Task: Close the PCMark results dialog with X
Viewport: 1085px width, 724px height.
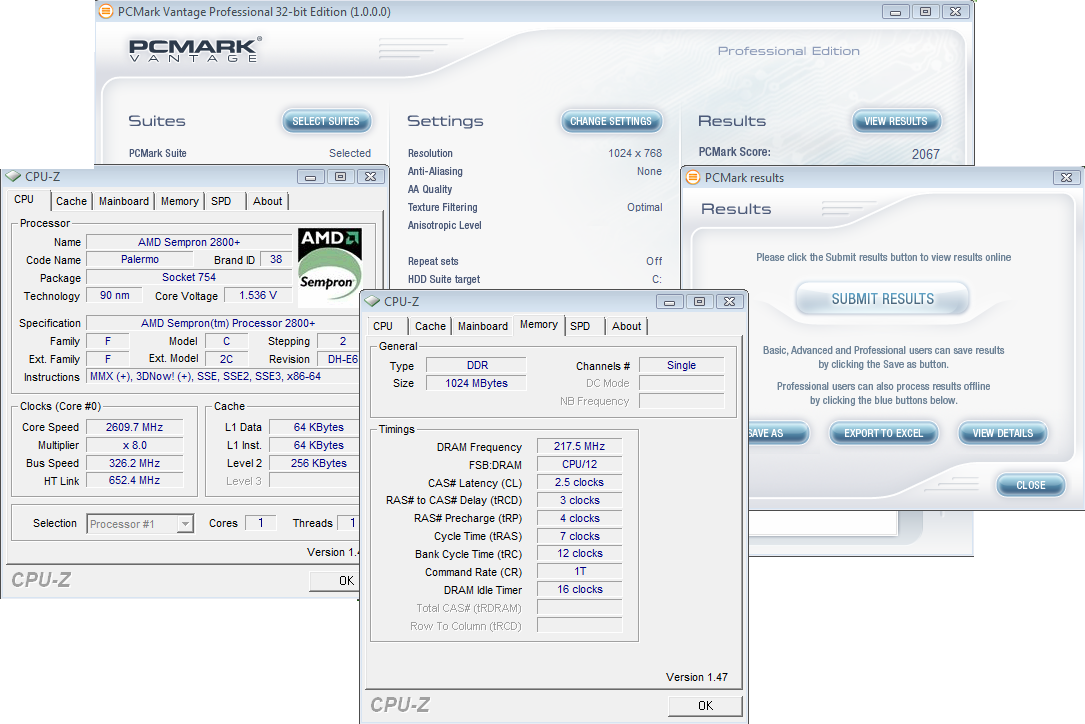Action: [x=1066, y=177]
